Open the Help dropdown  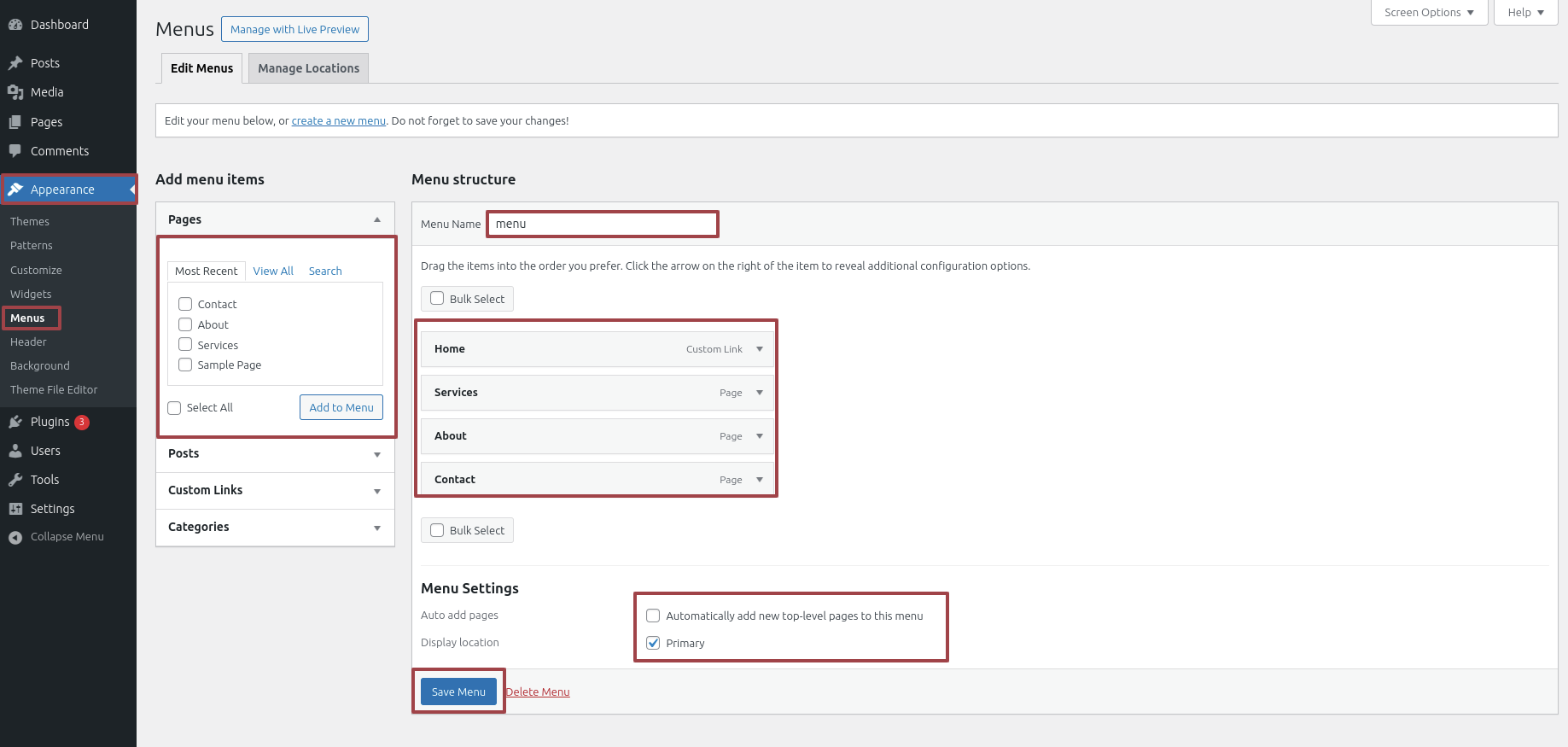pyautogui.click(x=1525, y=13)
